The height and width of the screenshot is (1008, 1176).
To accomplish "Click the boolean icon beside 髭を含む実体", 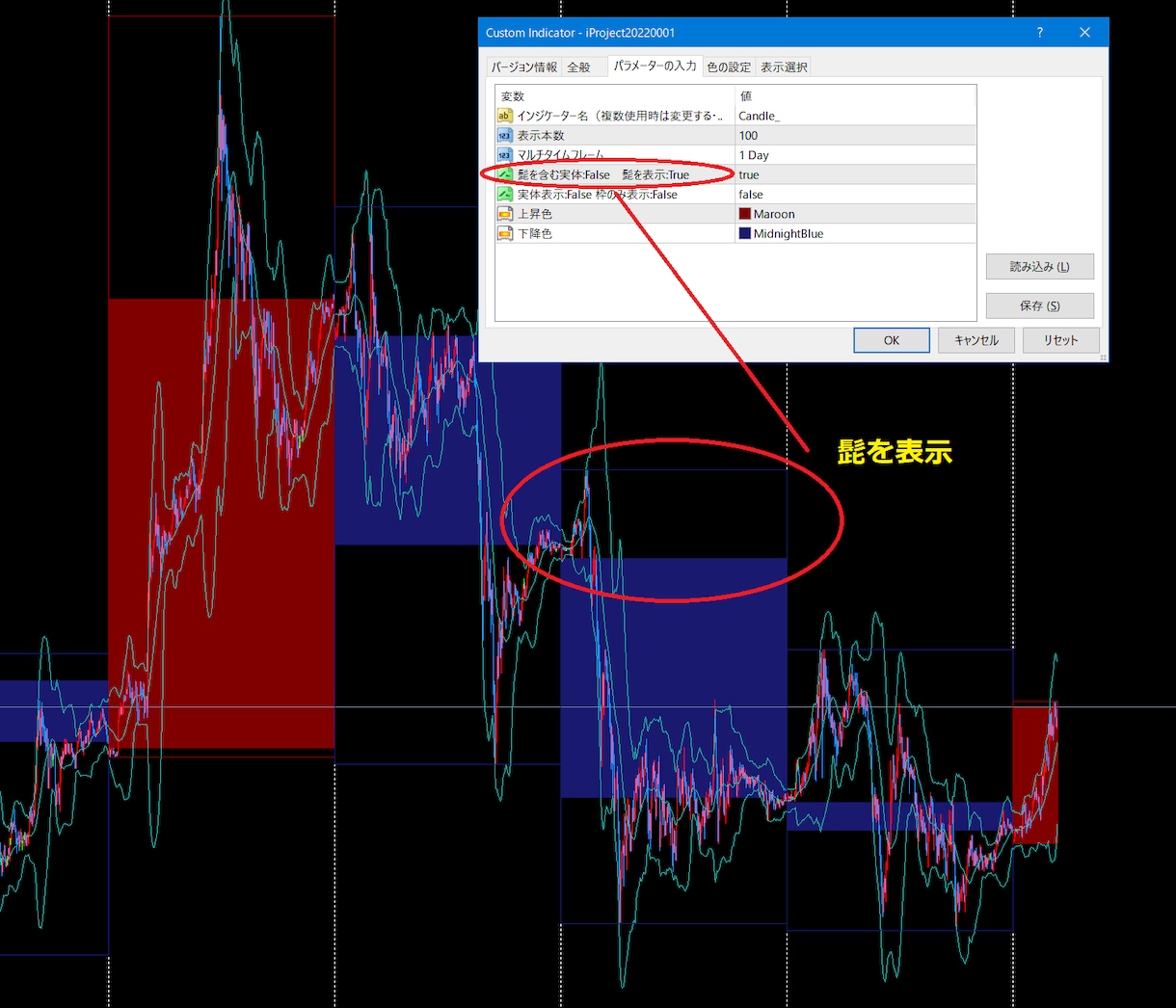I will pos(504,174).
